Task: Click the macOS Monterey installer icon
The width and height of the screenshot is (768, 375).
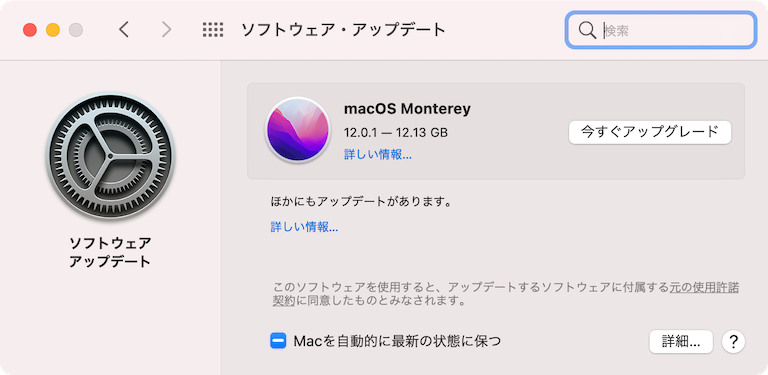Action: [298, 130]
